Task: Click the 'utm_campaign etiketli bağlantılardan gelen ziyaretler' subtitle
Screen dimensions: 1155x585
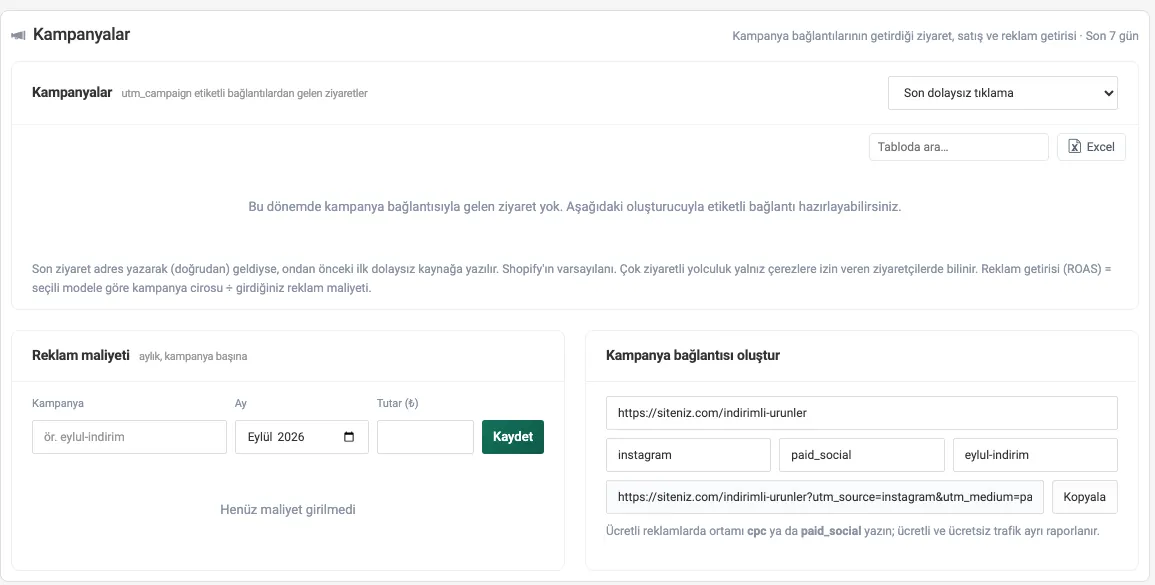Action: tap(245, 94)
